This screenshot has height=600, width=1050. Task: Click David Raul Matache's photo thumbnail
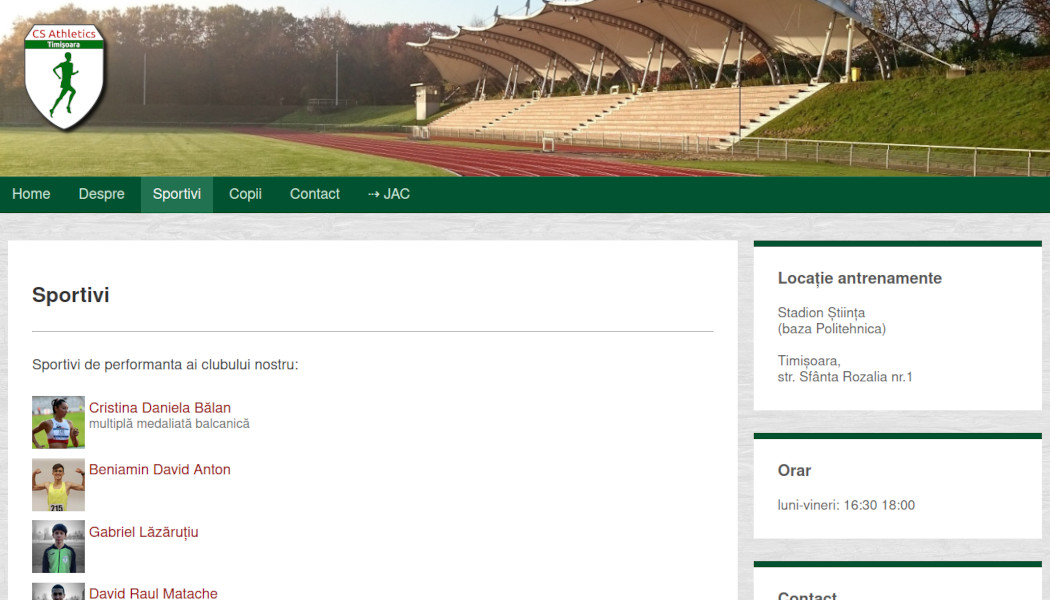tap(58, 592)
